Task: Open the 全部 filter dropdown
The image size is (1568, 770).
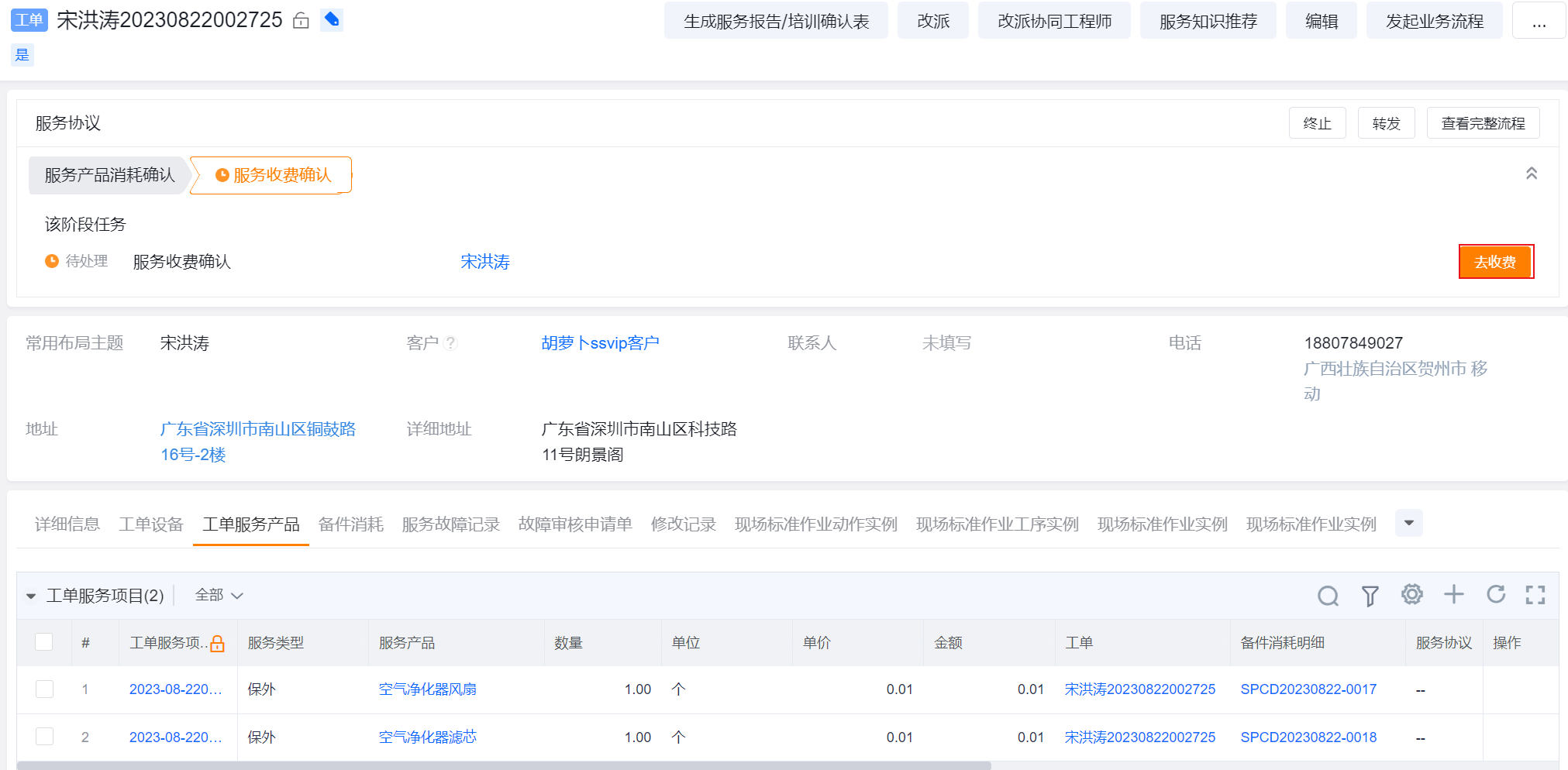Action: click(x=219, y=595)
